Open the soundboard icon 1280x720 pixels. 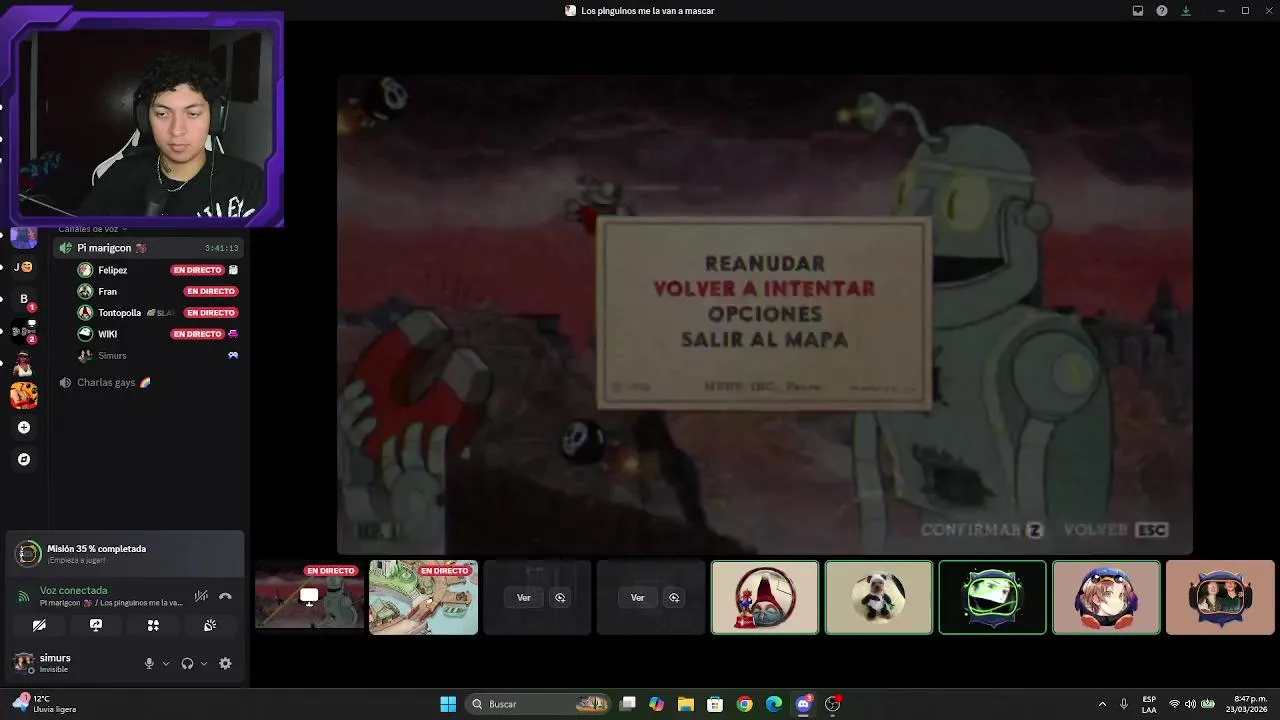click(210, 625)
